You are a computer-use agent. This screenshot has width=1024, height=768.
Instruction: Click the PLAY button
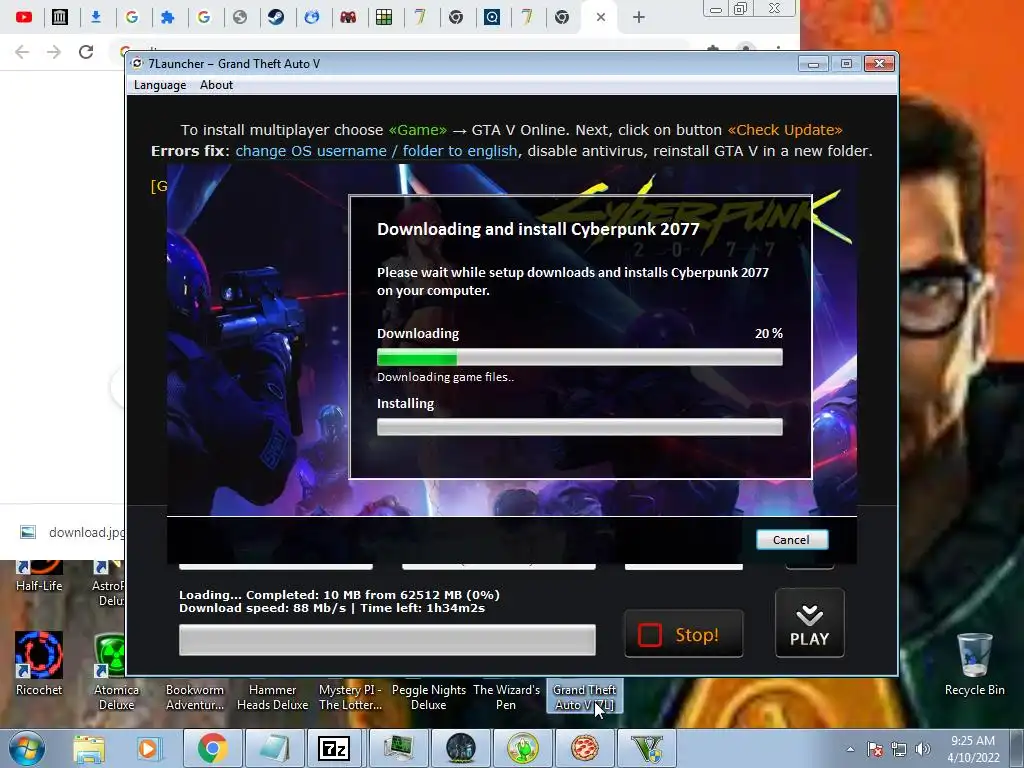point(809,623)
